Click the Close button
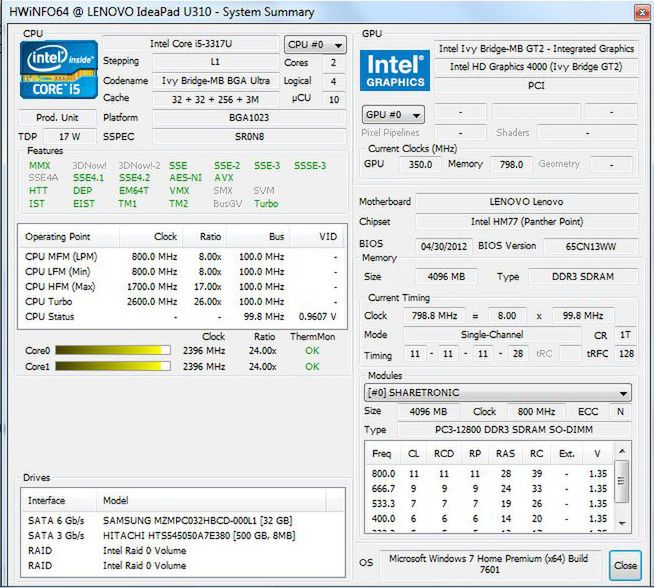The image size is (654, 588). click(625, 565)
